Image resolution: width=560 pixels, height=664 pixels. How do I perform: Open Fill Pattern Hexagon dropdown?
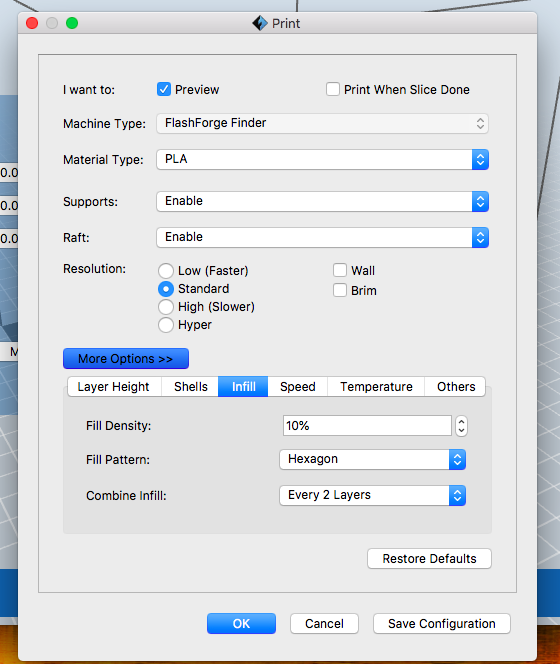[372, 459]
